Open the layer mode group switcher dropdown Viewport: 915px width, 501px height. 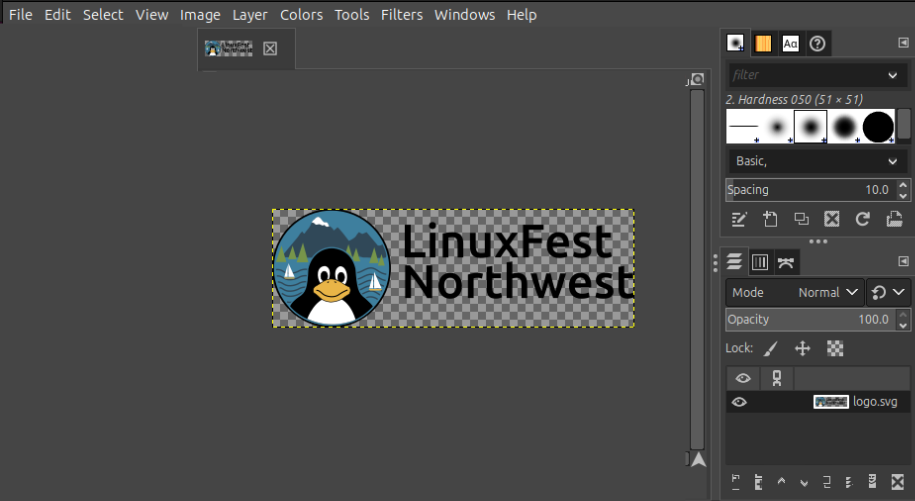[889, 292]
